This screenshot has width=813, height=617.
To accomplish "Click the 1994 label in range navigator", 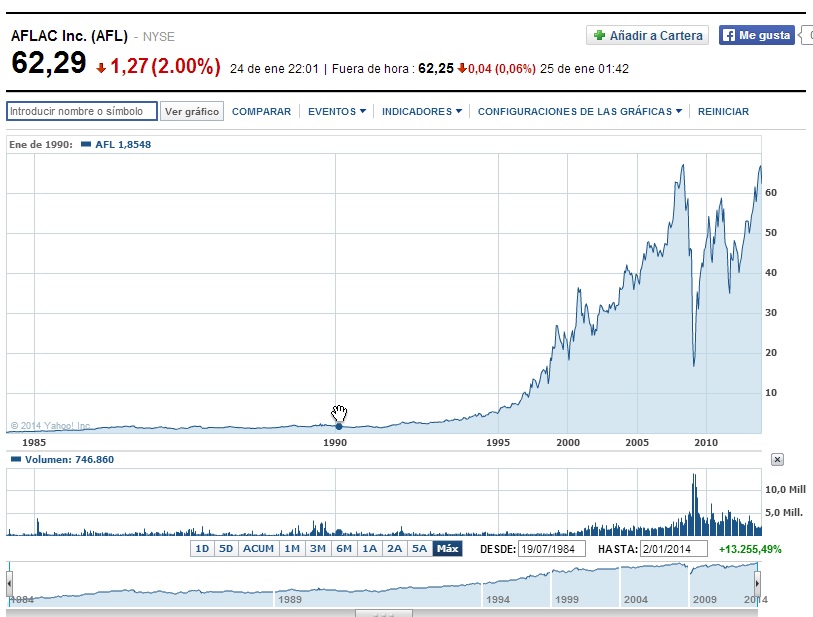I will (x=498, y=599).
